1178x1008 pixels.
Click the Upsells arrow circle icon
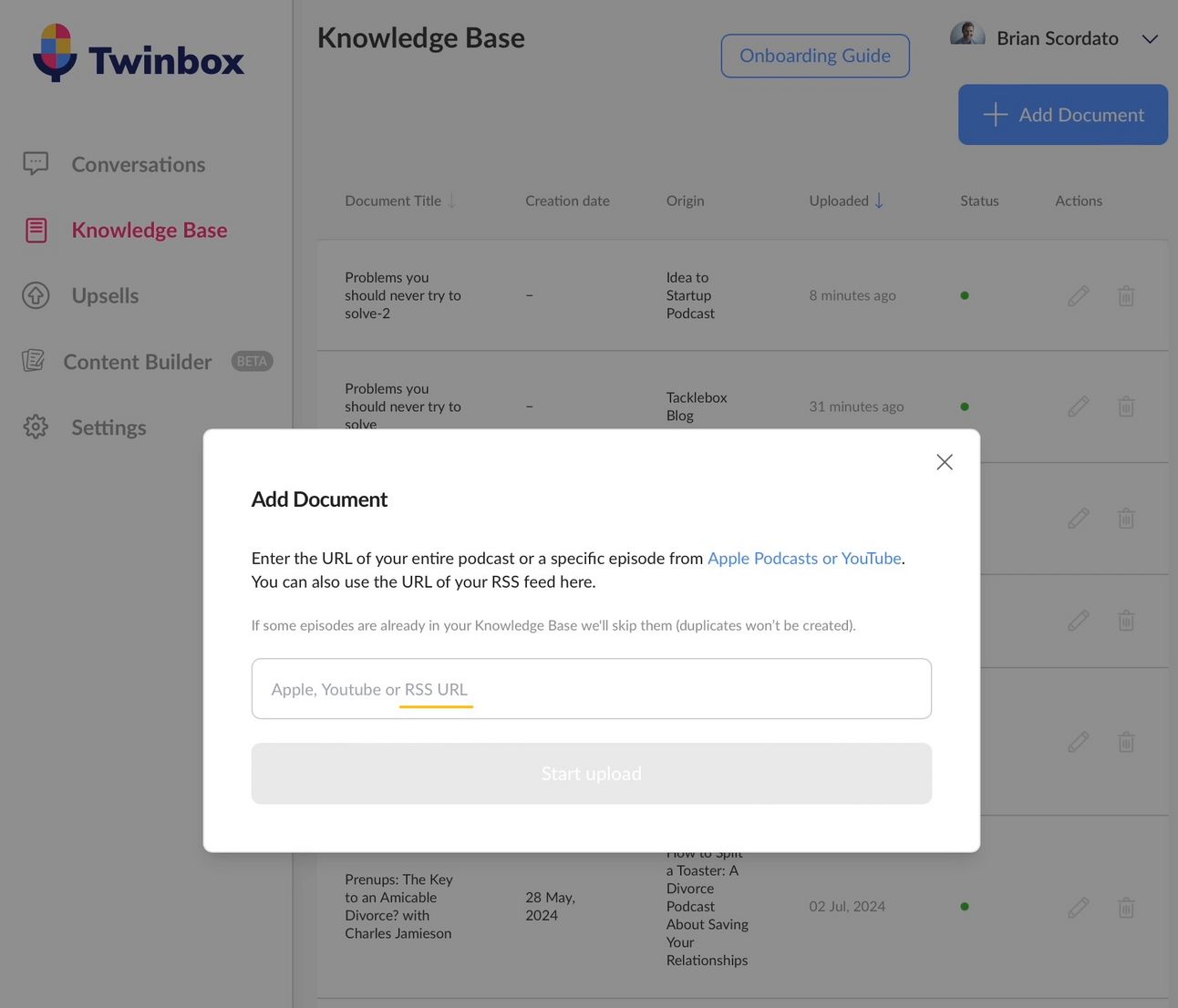coord(36,295)
